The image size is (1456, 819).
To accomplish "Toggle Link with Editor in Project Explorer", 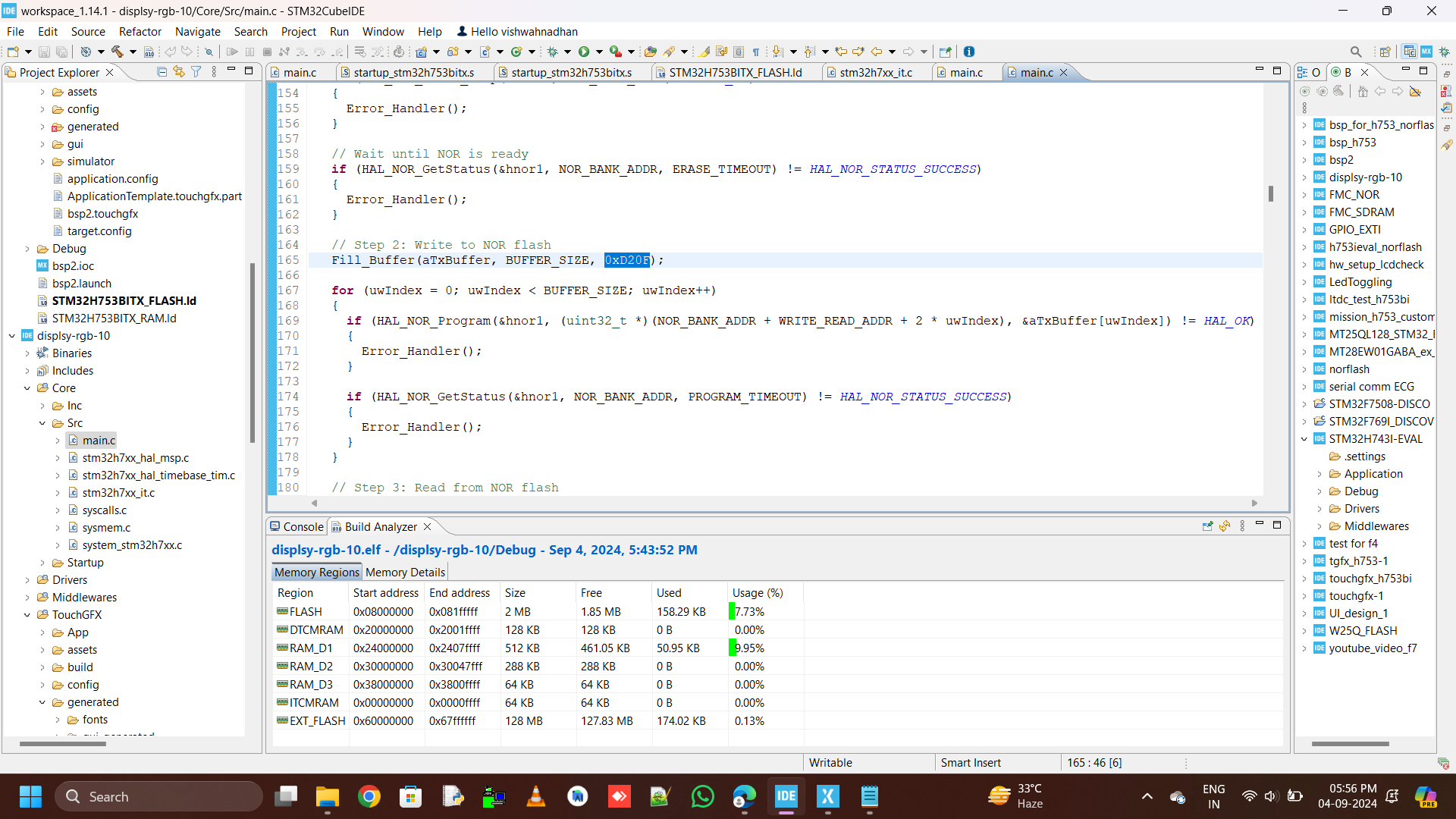I will (x=180, y=72).
